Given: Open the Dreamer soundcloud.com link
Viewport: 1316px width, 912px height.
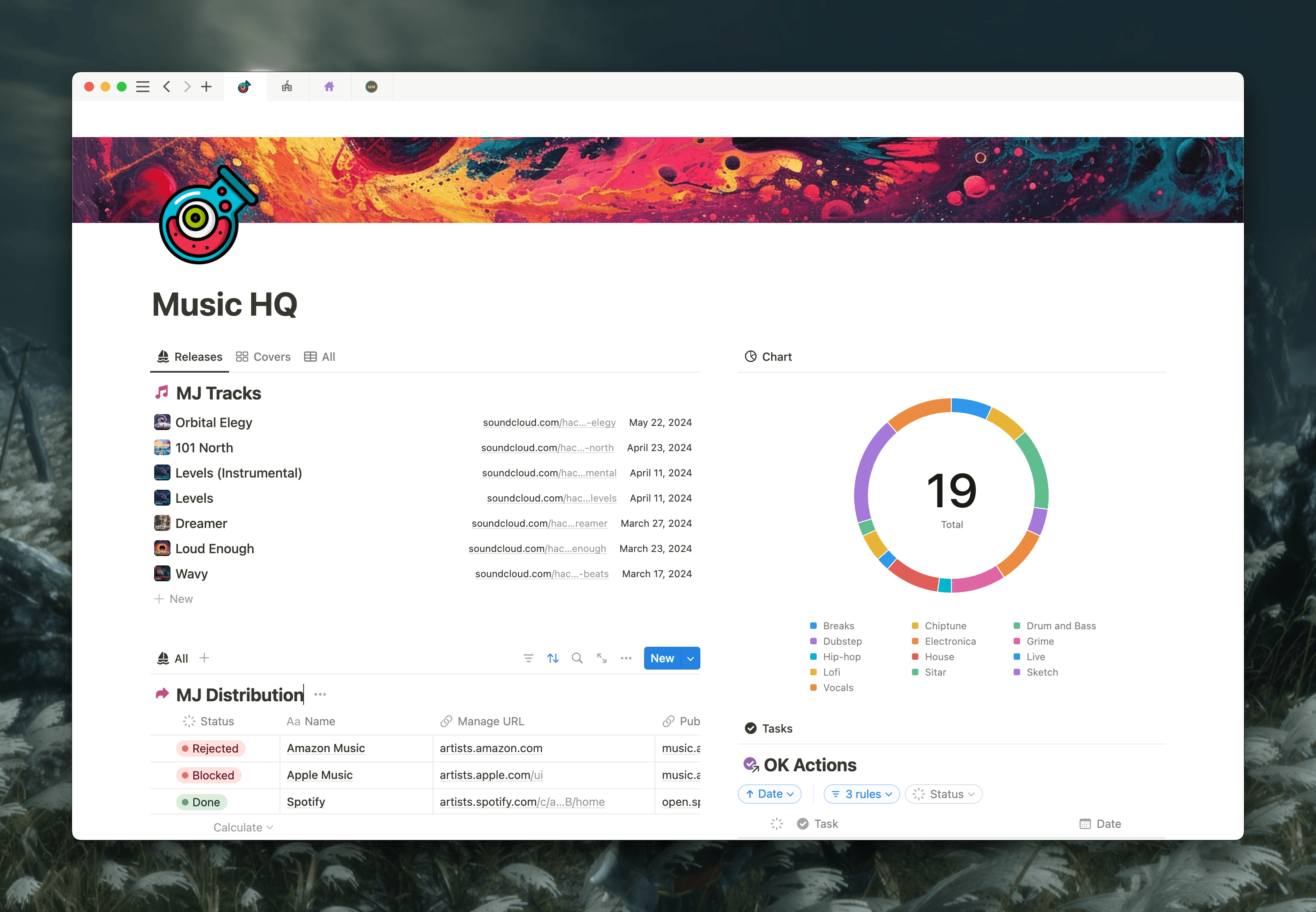Looking at the screenshot, I should (539, 523).
